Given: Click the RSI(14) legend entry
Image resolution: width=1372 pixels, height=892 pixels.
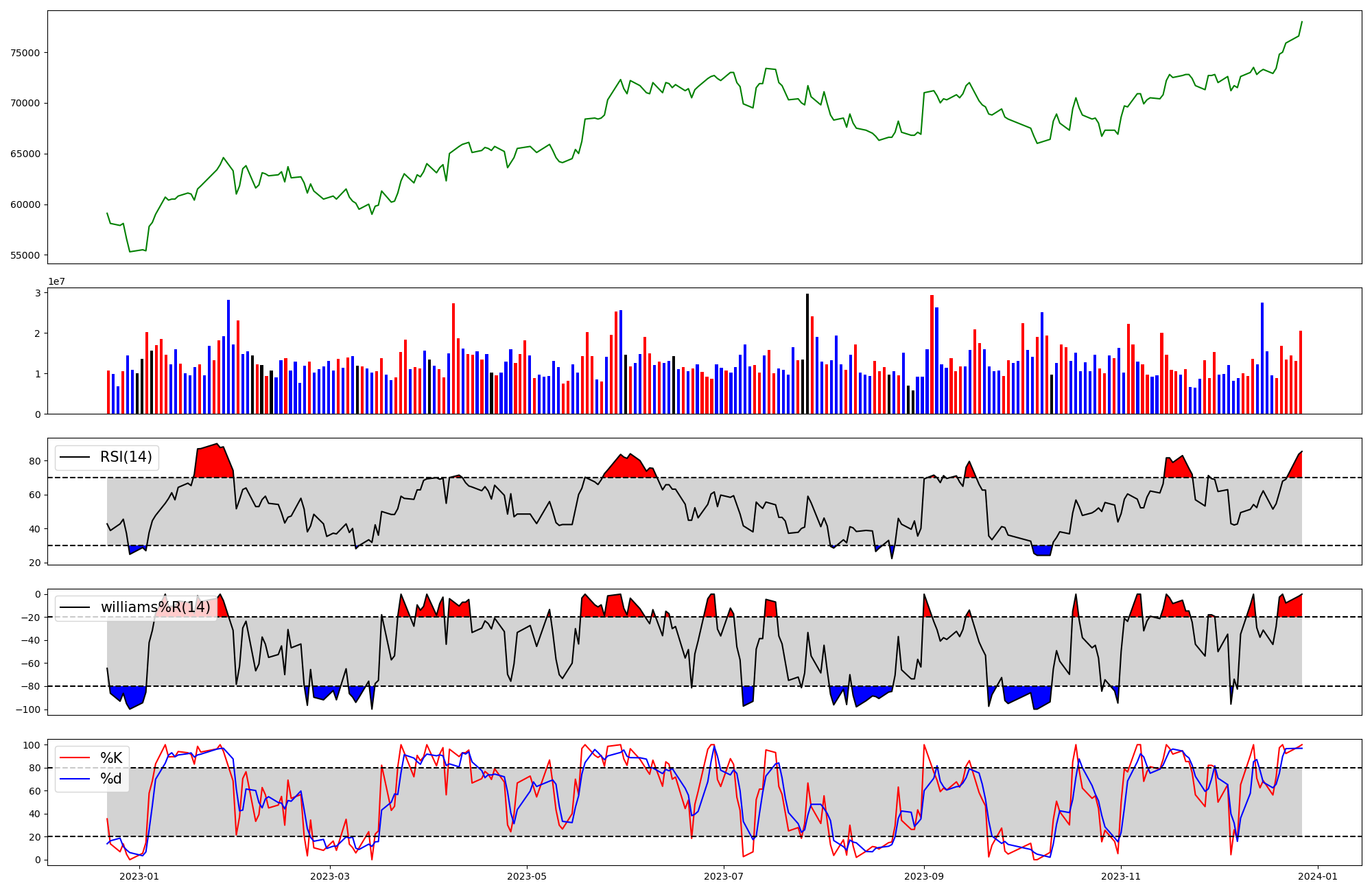Looking at the screenshot, I should (126, 457).
